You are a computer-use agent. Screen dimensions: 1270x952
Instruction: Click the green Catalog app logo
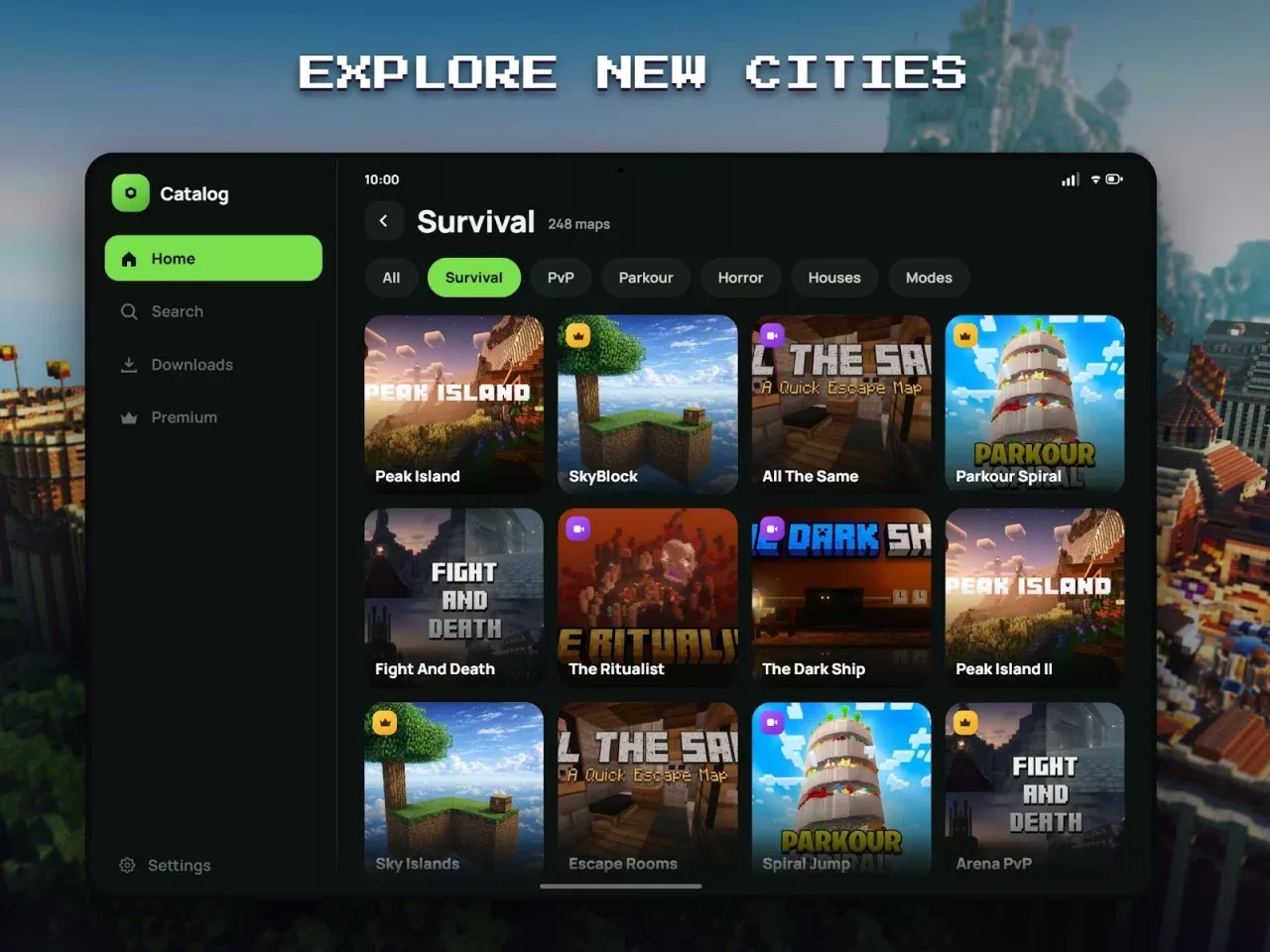point(130,193)
